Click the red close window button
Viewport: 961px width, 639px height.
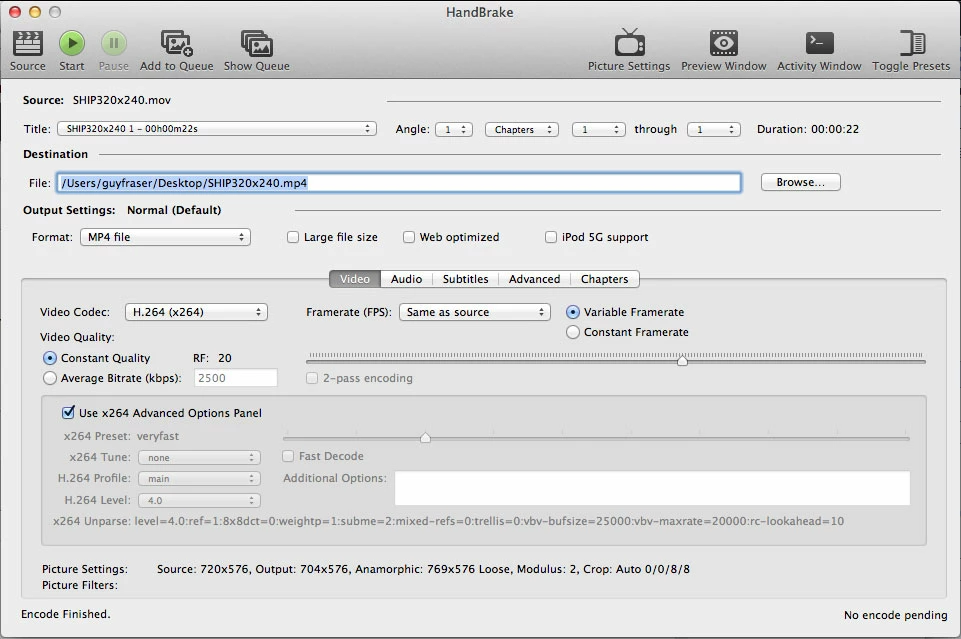click(x=15, y=12)
